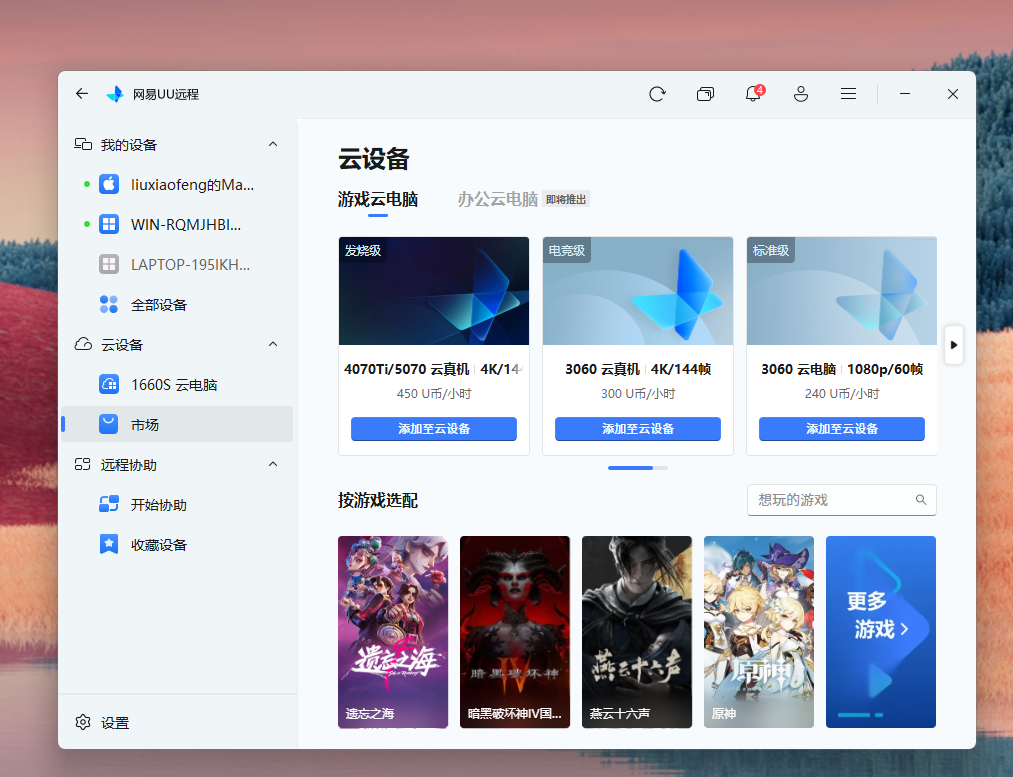The width and height of the screenshot is (1013, 777).
Task: Click the 300 U币/小时 price text
Action: click(x=638, y=394)
